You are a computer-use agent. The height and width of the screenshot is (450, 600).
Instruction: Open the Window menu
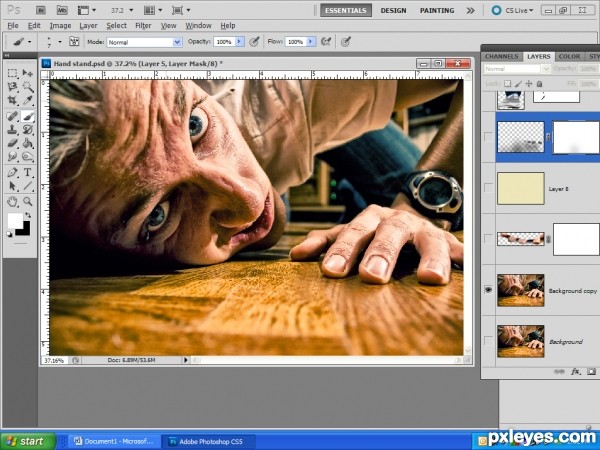(199, 26)
